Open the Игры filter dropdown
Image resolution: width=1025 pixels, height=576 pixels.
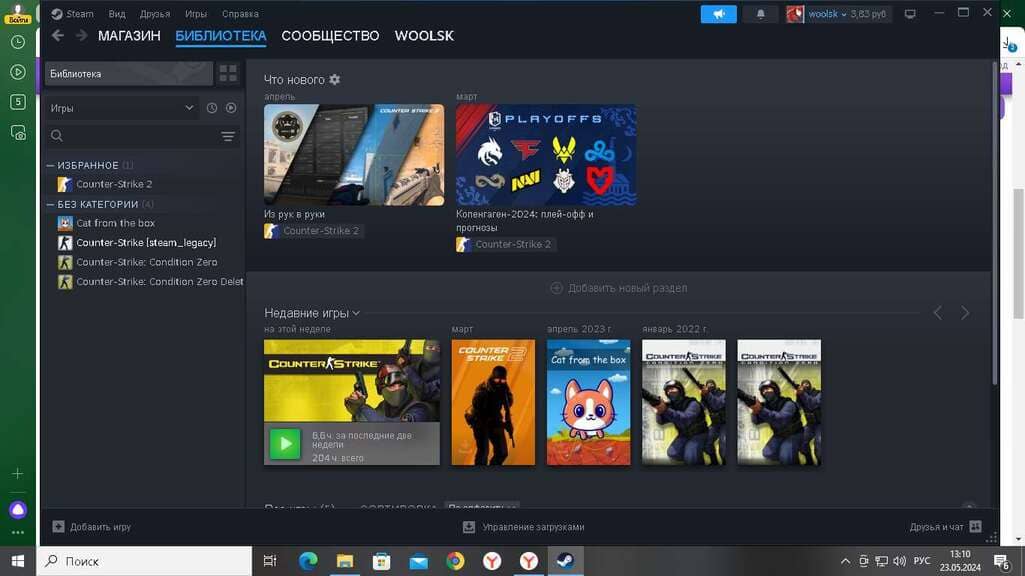coord(122,108)
